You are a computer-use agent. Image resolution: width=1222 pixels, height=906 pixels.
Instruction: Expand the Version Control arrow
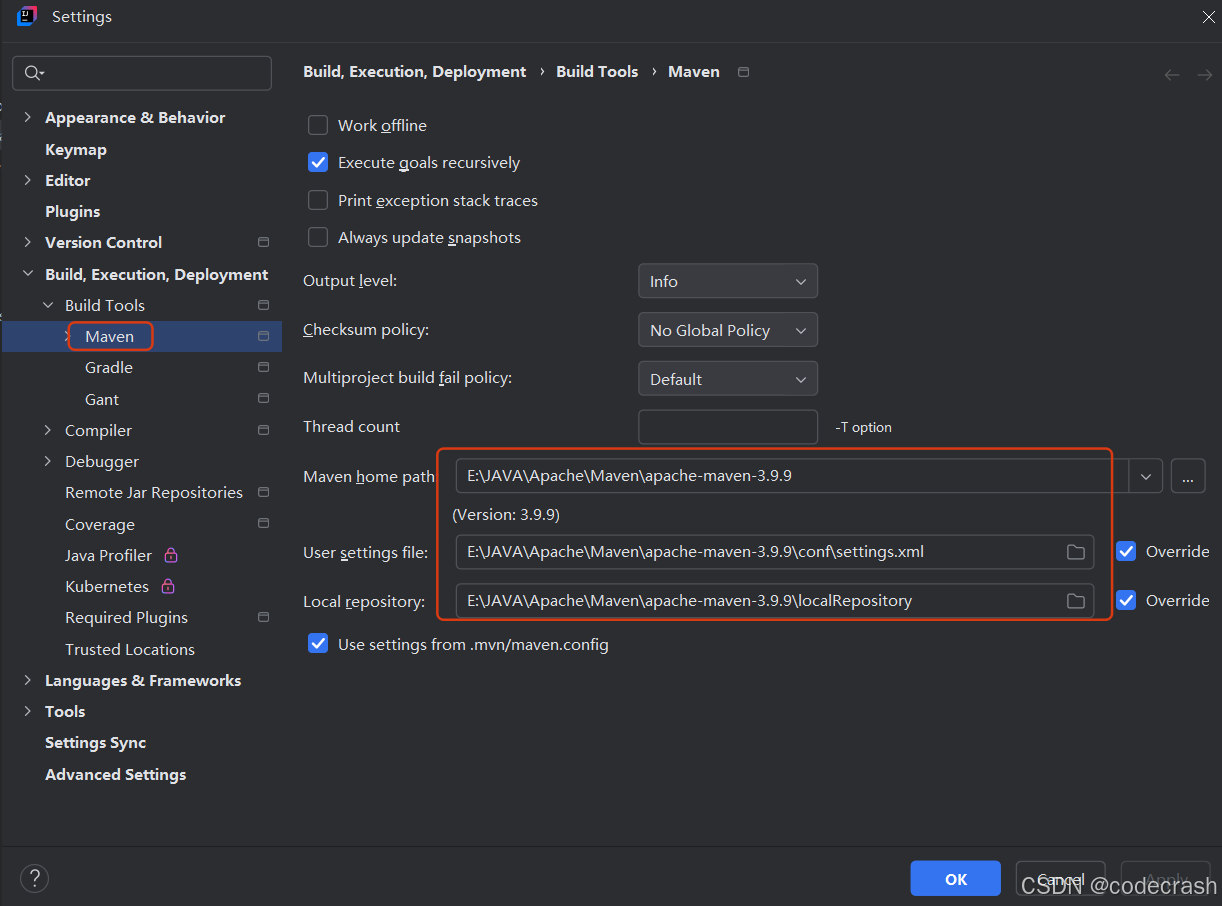28,242
